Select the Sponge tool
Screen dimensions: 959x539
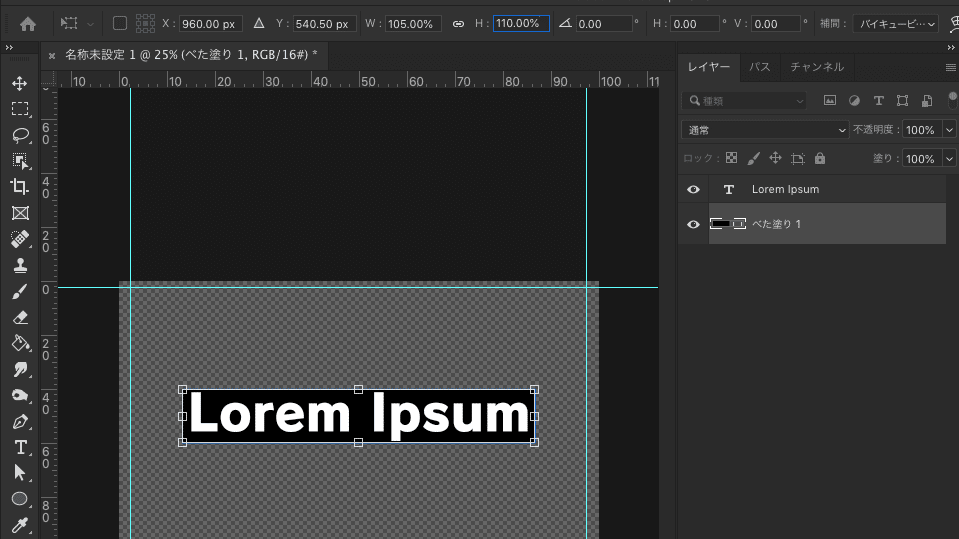(20, 396)
